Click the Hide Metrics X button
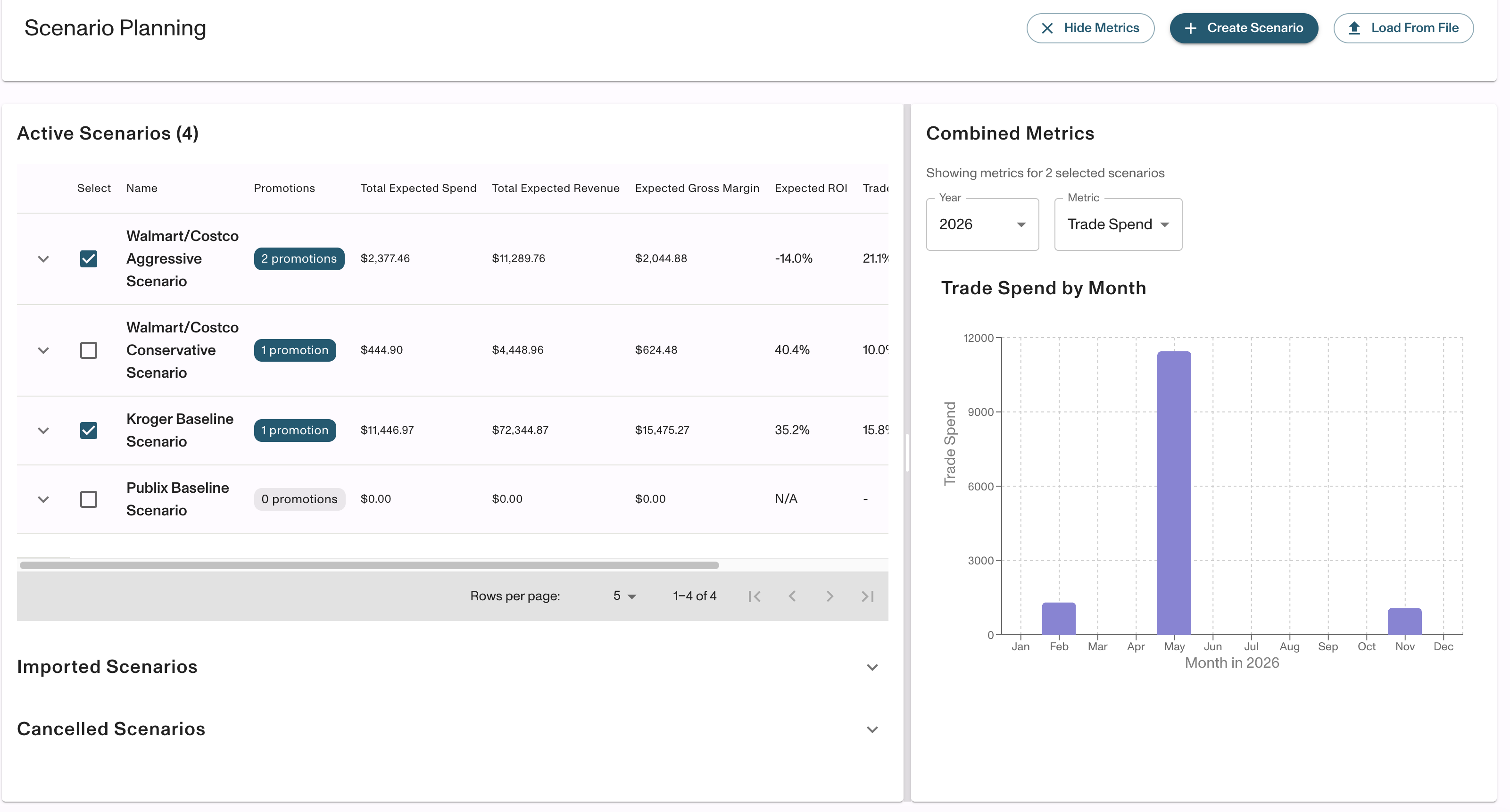 tap(1090, 28)
